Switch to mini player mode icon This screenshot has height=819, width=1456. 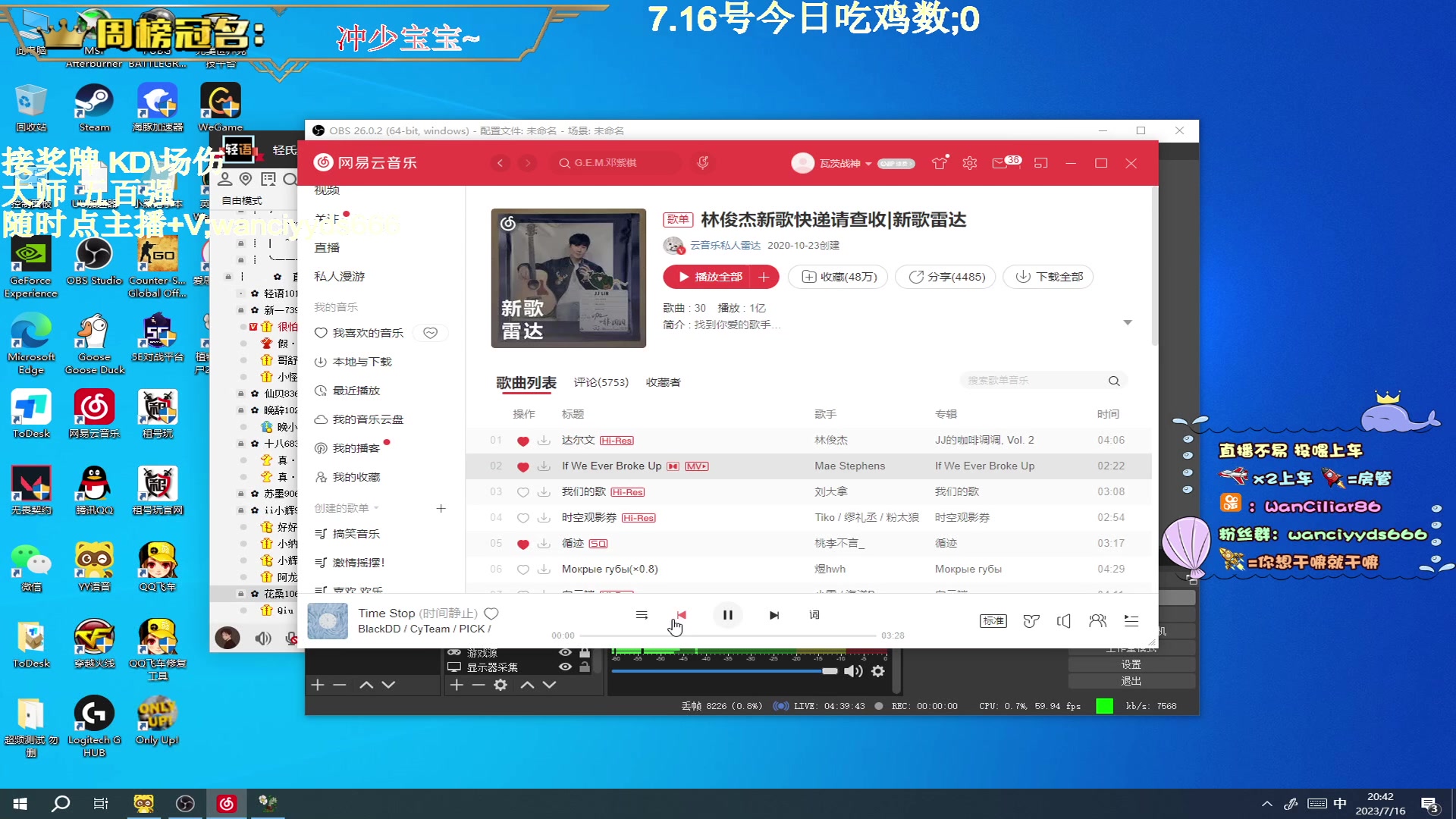coord(1041,163)
